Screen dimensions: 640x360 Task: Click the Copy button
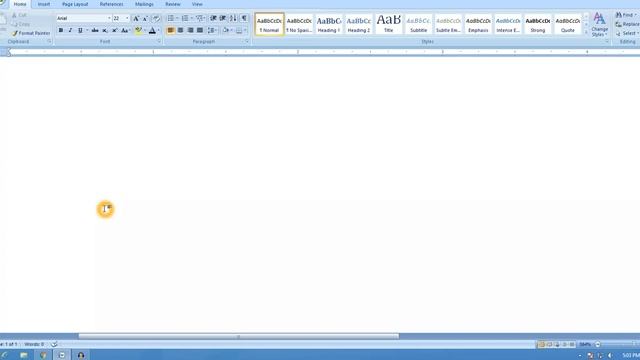coord(21,24)
